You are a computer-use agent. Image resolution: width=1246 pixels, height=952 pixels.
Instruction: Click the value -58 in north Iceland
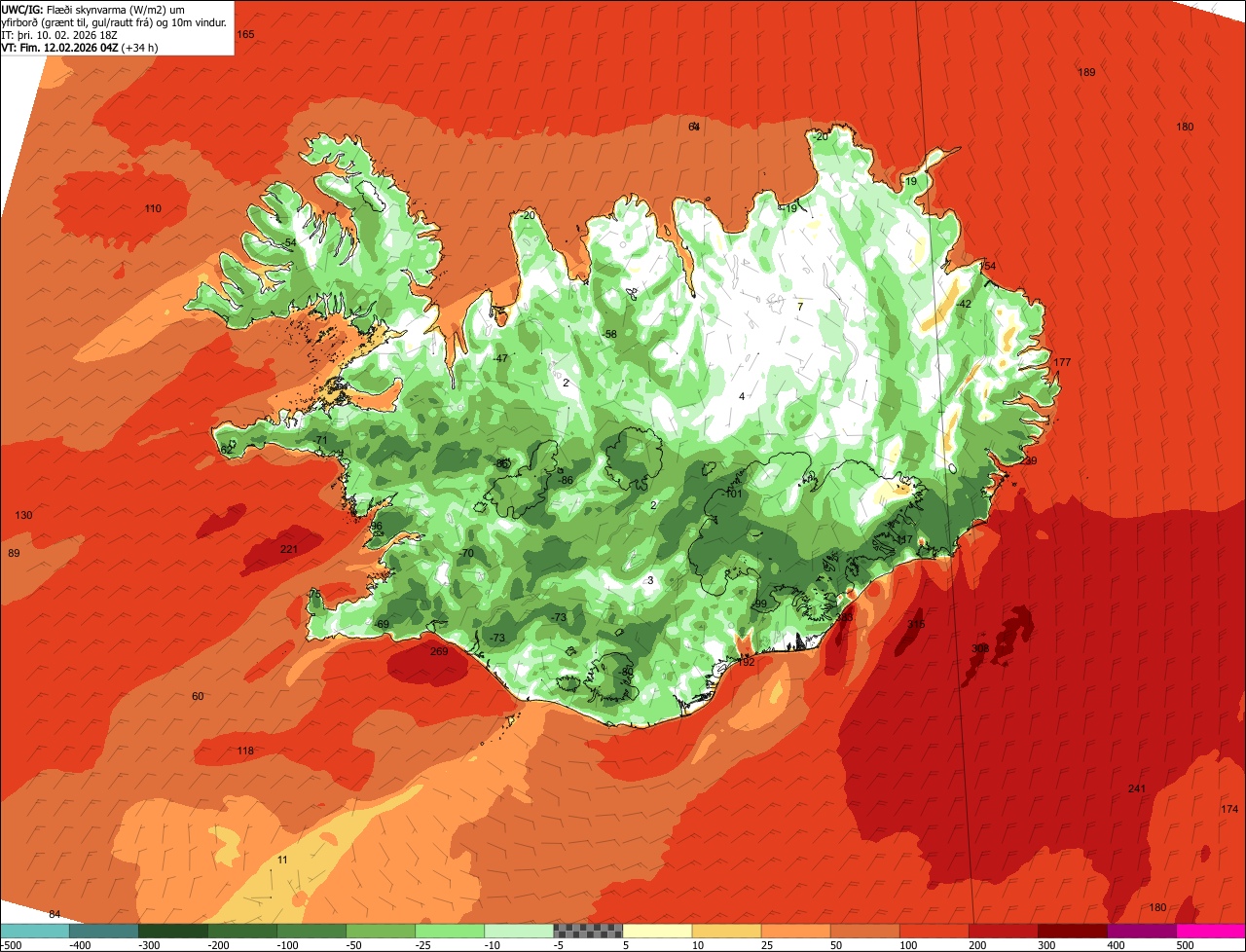609,334
